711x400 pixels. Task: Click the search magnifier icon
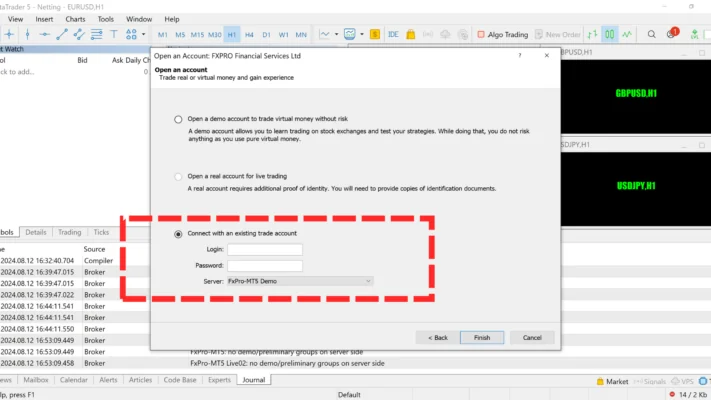point(652,34)
